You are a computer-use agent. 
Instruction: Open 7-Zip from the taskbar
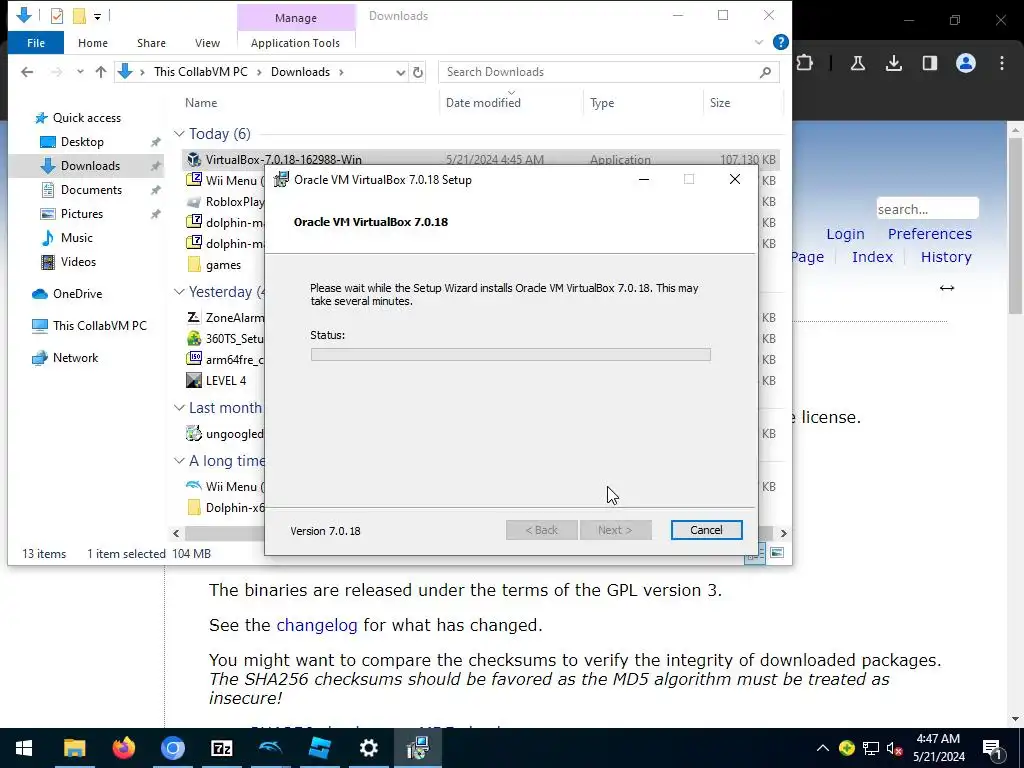coord(221,748)
